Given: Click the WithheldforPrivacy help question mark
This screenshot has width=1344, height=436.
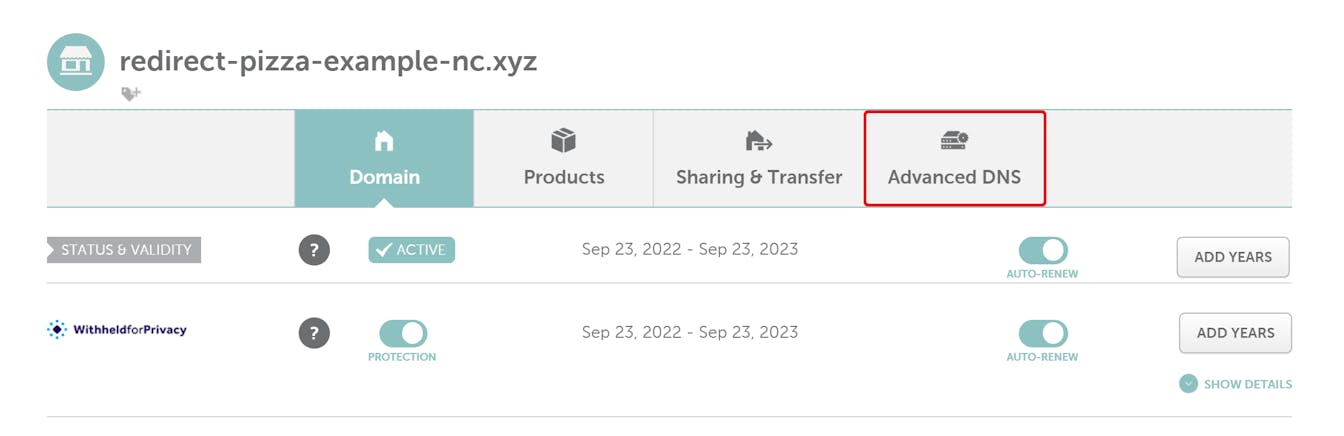Looking at the screenshot, I should 314,333.
